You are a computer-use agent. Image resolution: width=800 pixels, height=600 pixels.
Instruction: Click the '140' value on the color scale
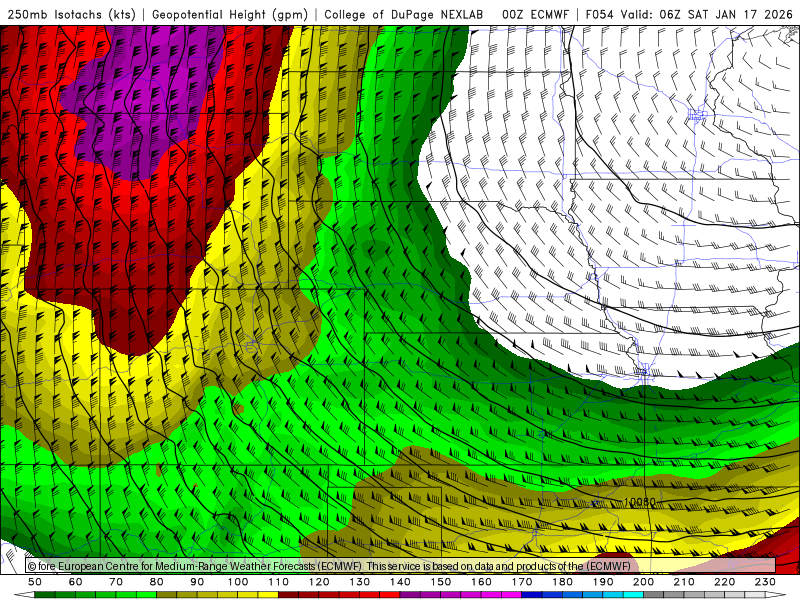[400, 582]
